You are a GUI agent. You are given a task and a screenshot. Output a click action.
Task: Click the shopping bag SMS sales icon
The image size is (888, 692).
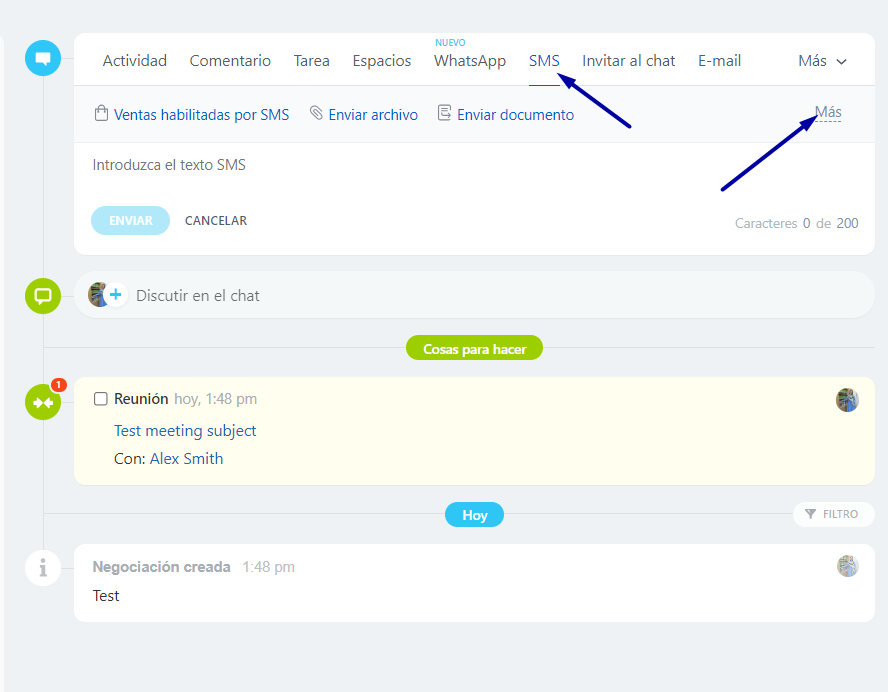point(101,114)
